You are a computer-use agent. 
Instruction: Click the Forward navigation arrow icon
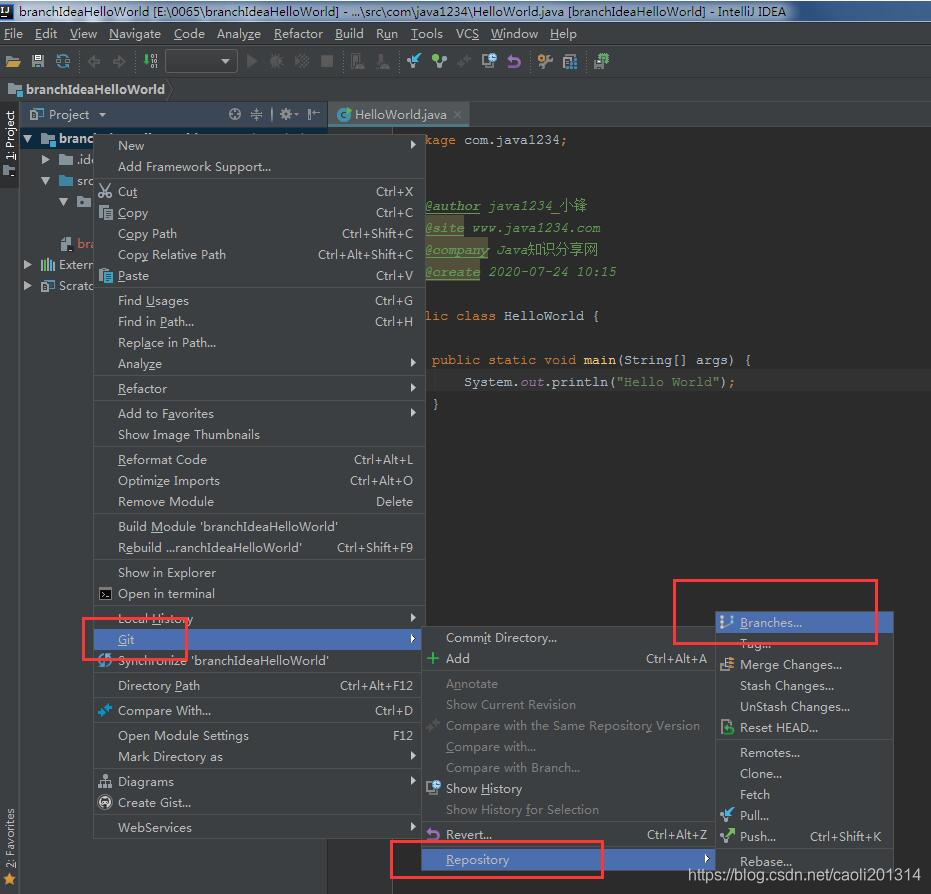[119, 61]
